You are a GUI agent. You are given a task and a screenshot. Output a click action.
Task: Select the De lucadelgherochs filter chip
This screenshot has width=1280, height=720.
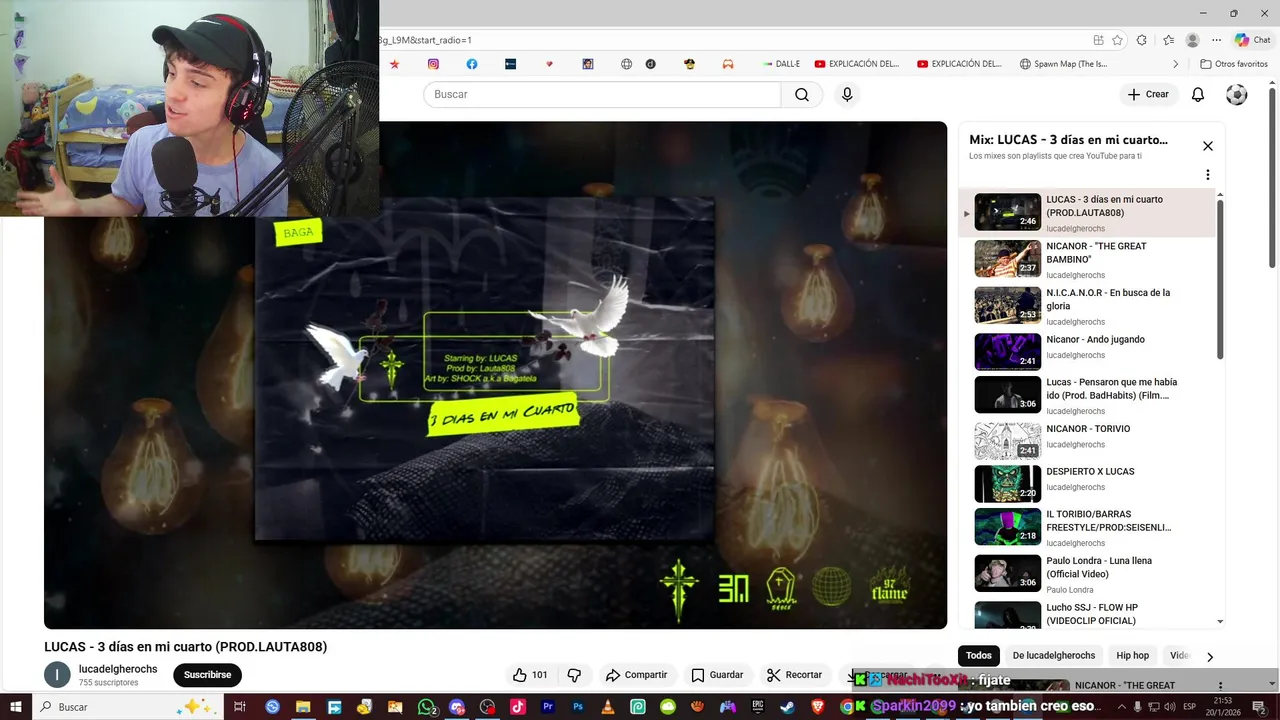(x=1054, y=656)
